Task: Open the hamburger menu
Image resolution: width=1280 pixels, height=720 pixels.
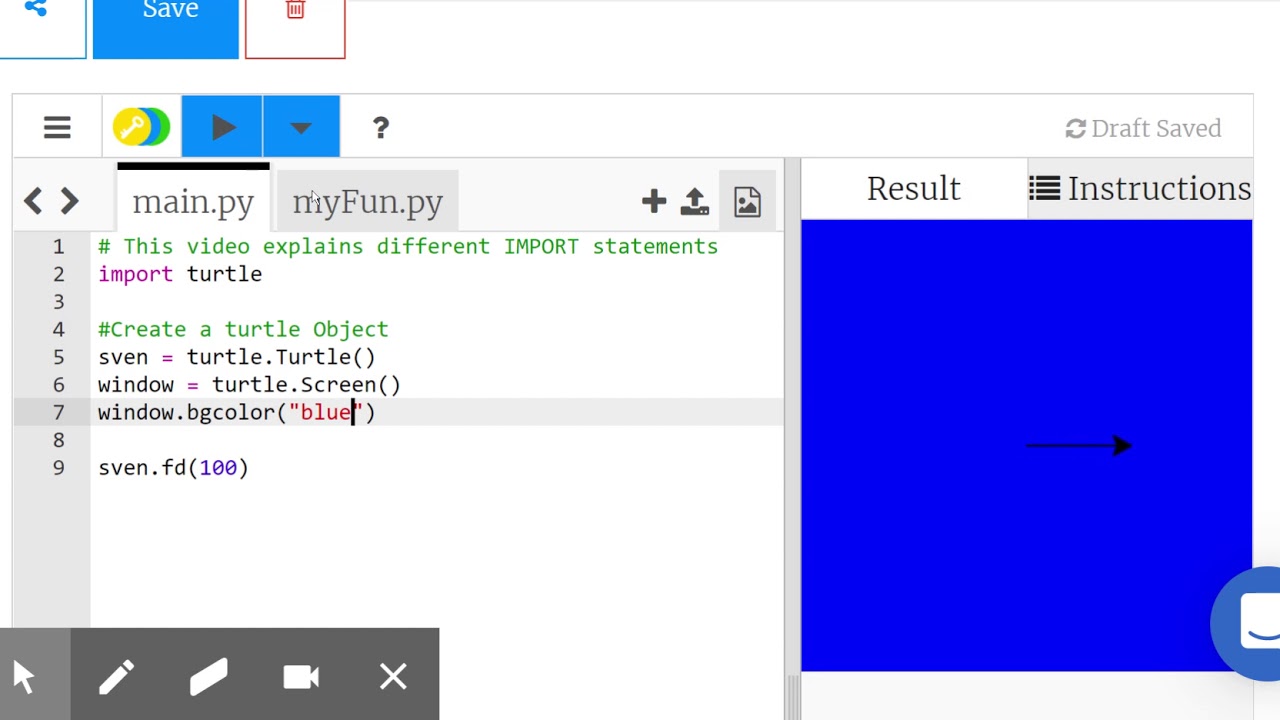Action: pos(57,128)
